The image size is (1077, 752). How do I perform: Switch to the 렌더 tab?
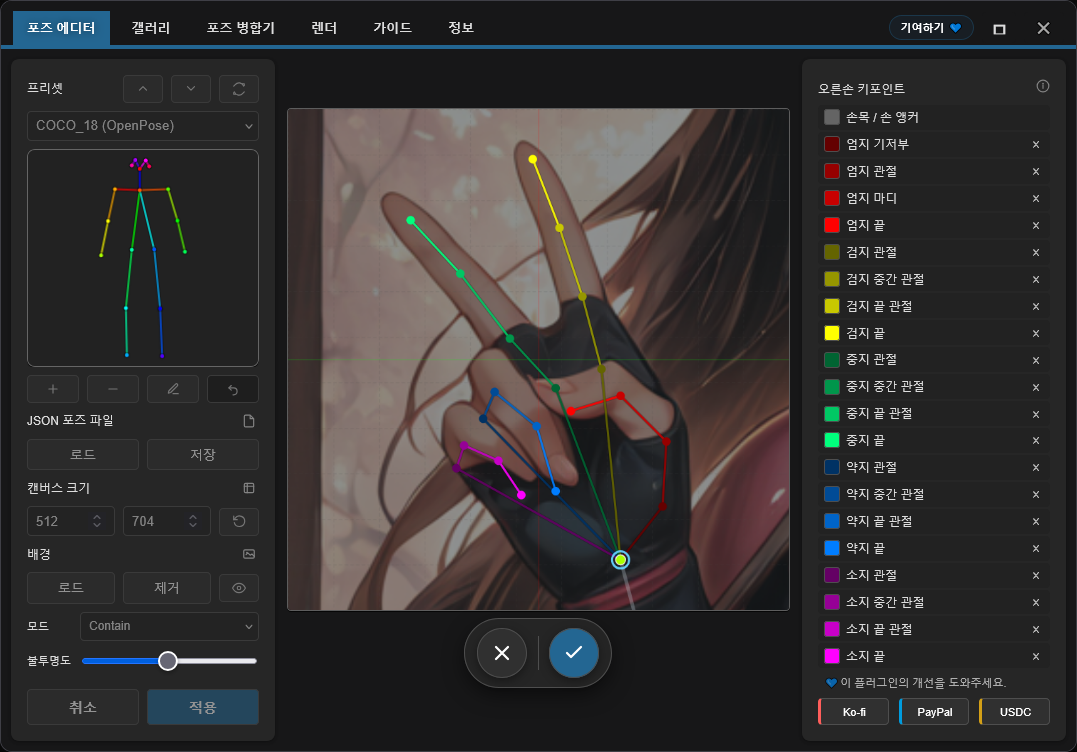point(324,28)
